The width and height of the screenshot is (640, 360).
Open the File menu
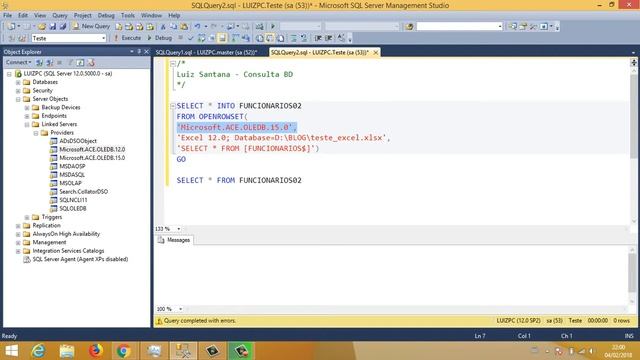pos(7,15)
